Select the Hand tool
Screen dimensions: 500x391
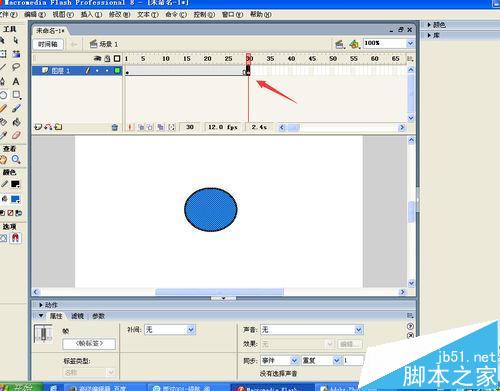click(3, 160)
